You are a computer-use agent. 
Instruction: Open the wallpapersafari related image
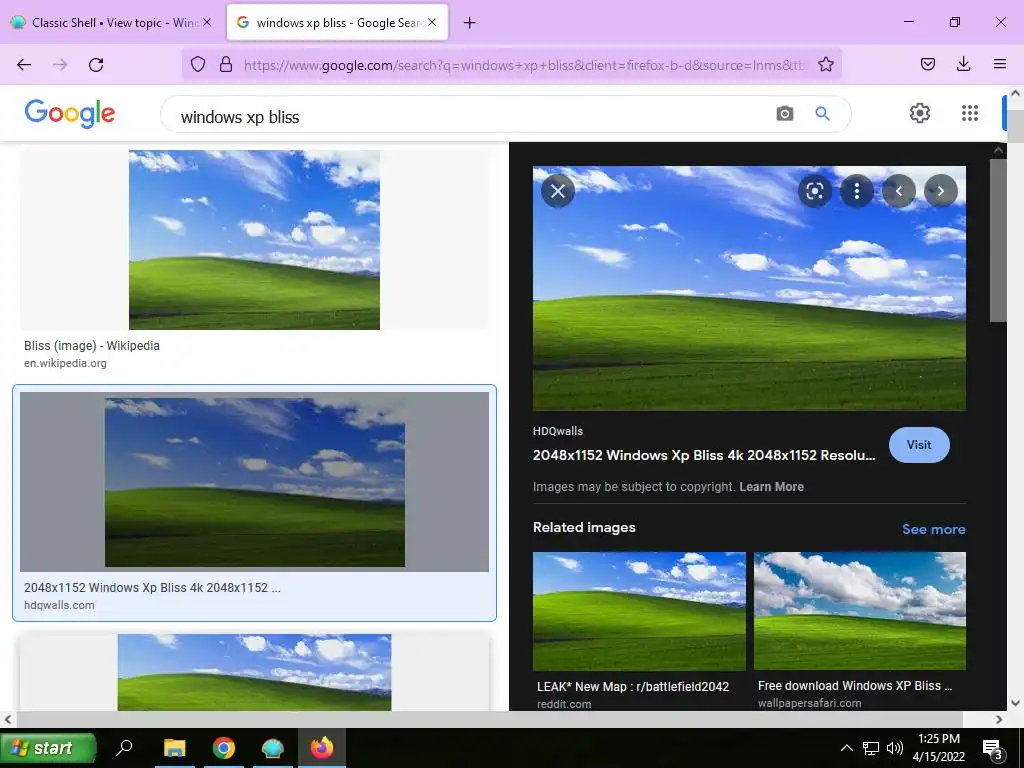coord(859,611)
